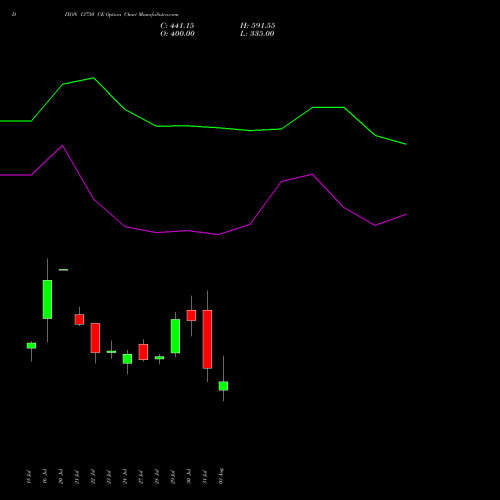The height and width of the screenshot is (500, 500).
Task: Click the '03 Aug' date label
Action: click(221, 476)
